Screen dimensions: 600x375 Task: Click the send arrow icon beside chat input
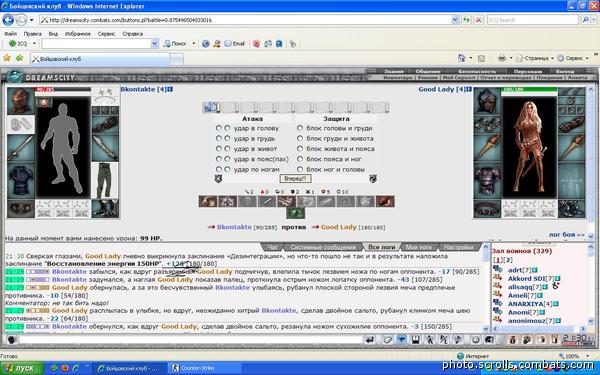(370, 340)
